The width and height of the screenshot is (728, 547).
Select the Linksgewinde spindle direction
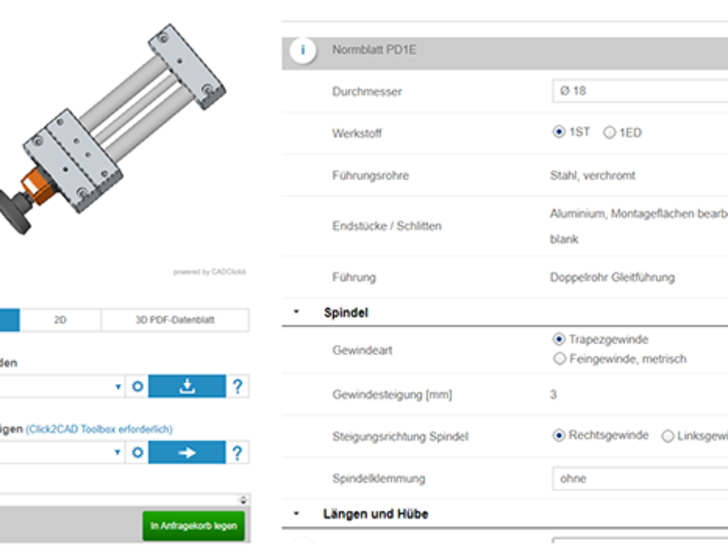coord(667,436)
